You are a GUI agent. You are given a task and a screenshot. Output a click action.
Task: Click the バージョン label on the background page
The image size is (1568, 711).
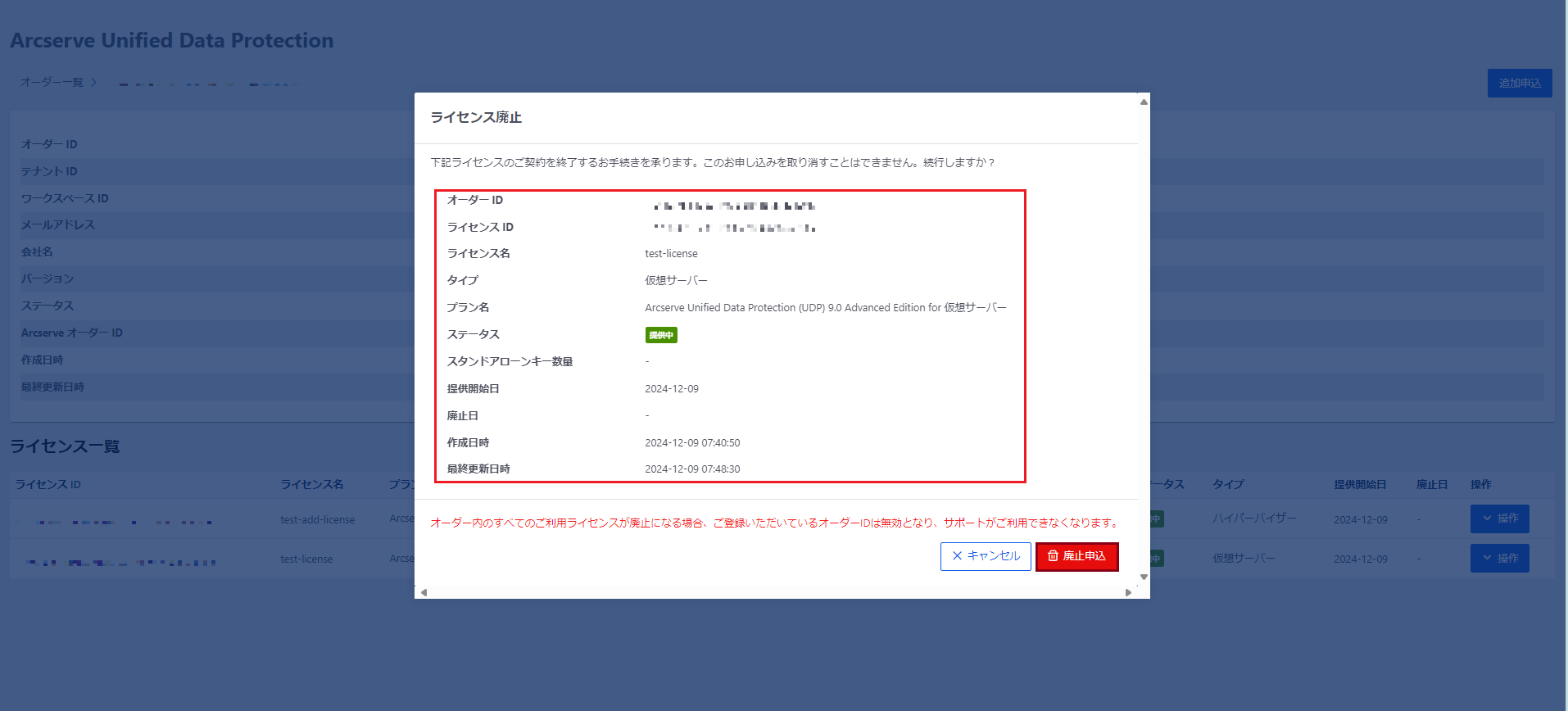coord(48,279)
